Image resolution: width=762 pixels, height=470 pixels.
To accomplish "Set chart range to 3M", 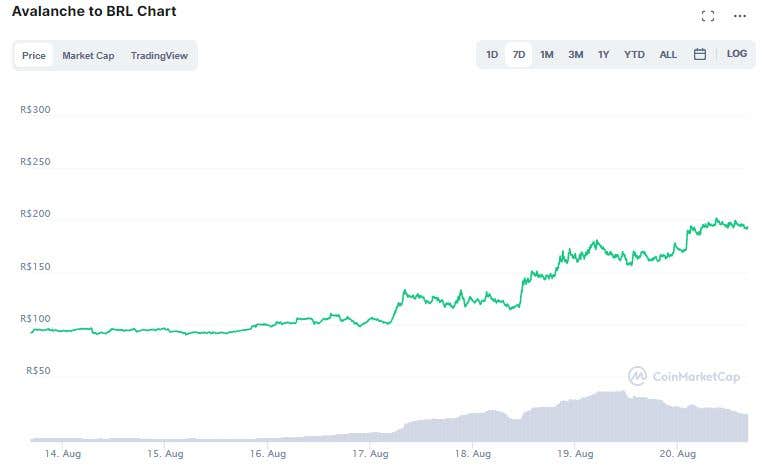I will (x=576, y=55).
